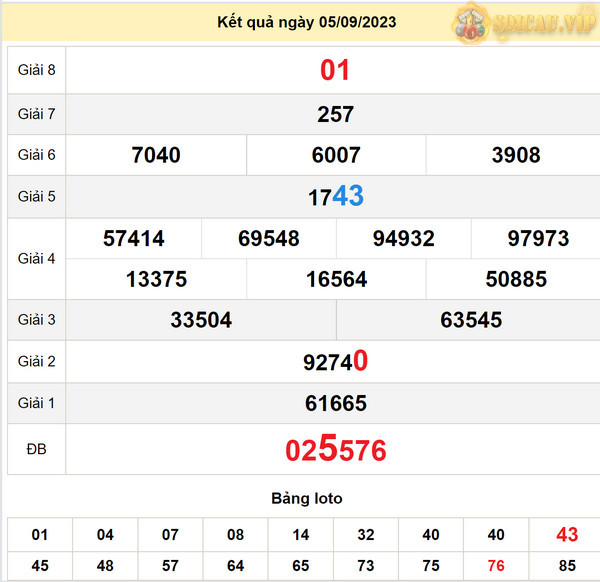This screenshot has height=582, width=600.
Task: Click the Giải 3 number 63545
Action: pos(471,320)
